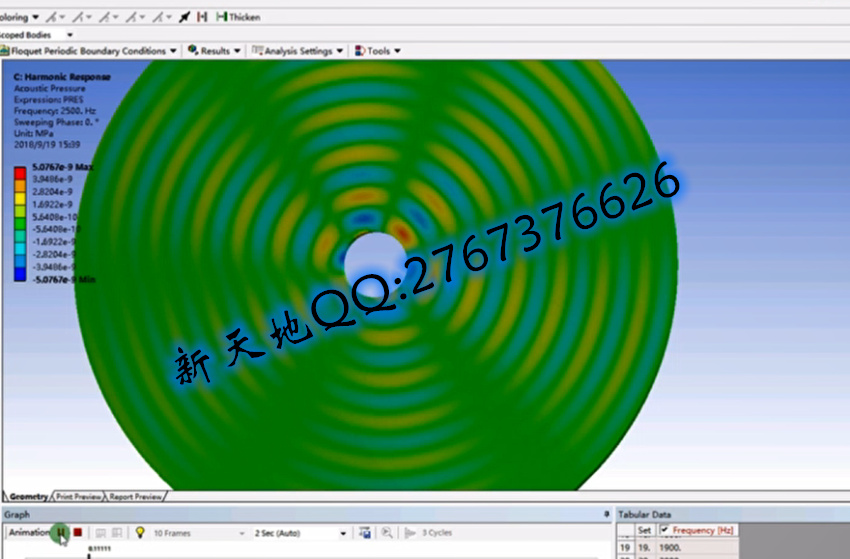
Task: Export the animation as a video file
Action: [x=365, y=533]
